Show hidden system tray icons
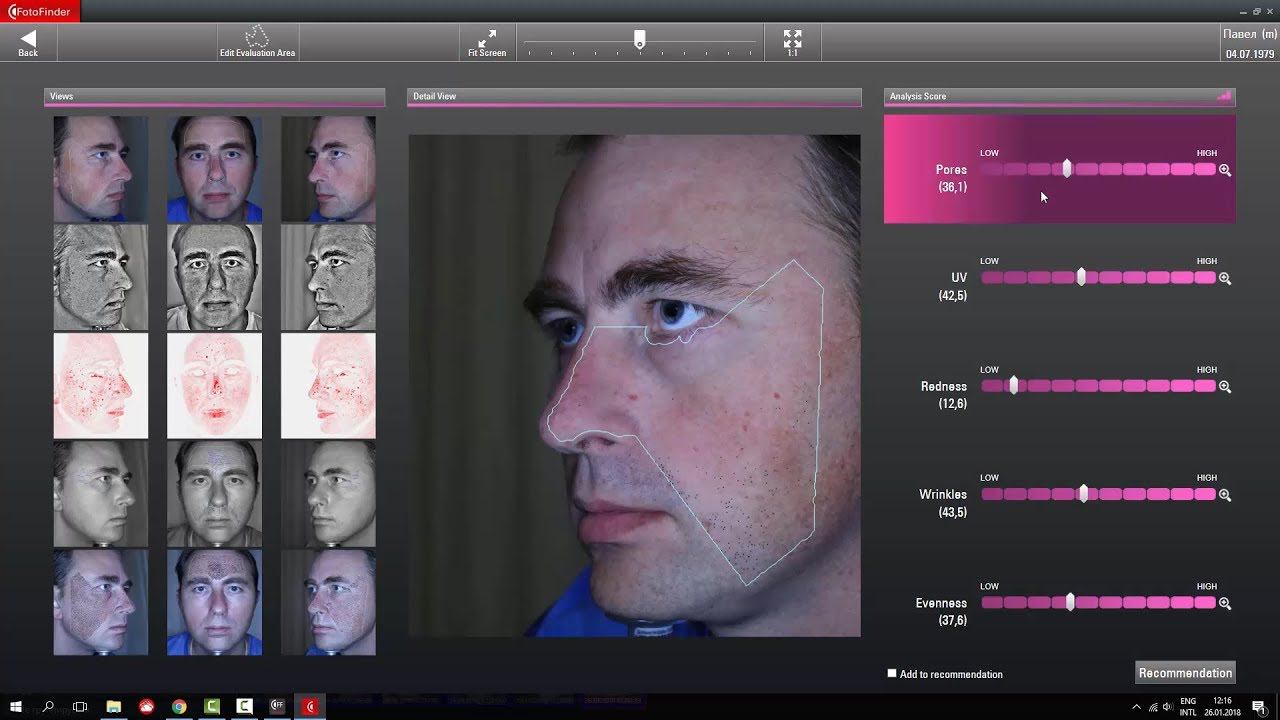 tap(1136, 707)
